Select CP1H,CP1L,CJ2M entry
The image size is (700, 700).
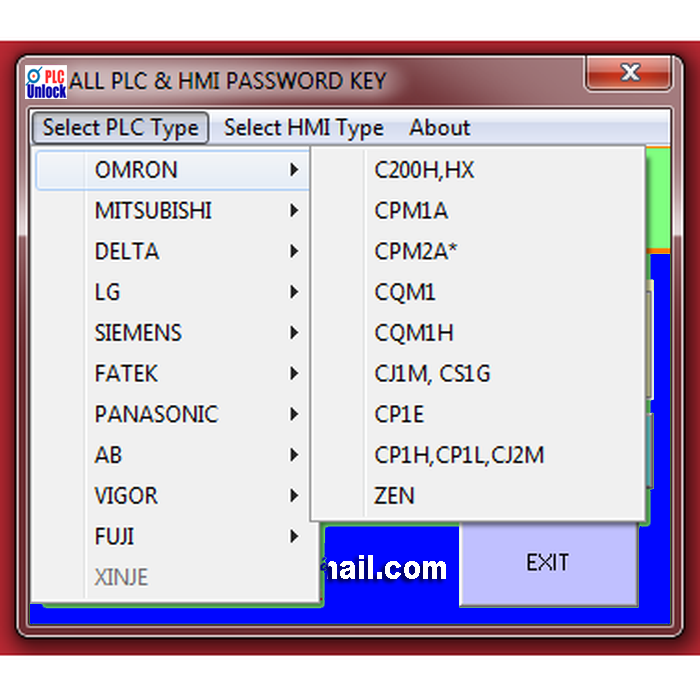[x=459, y=455]
